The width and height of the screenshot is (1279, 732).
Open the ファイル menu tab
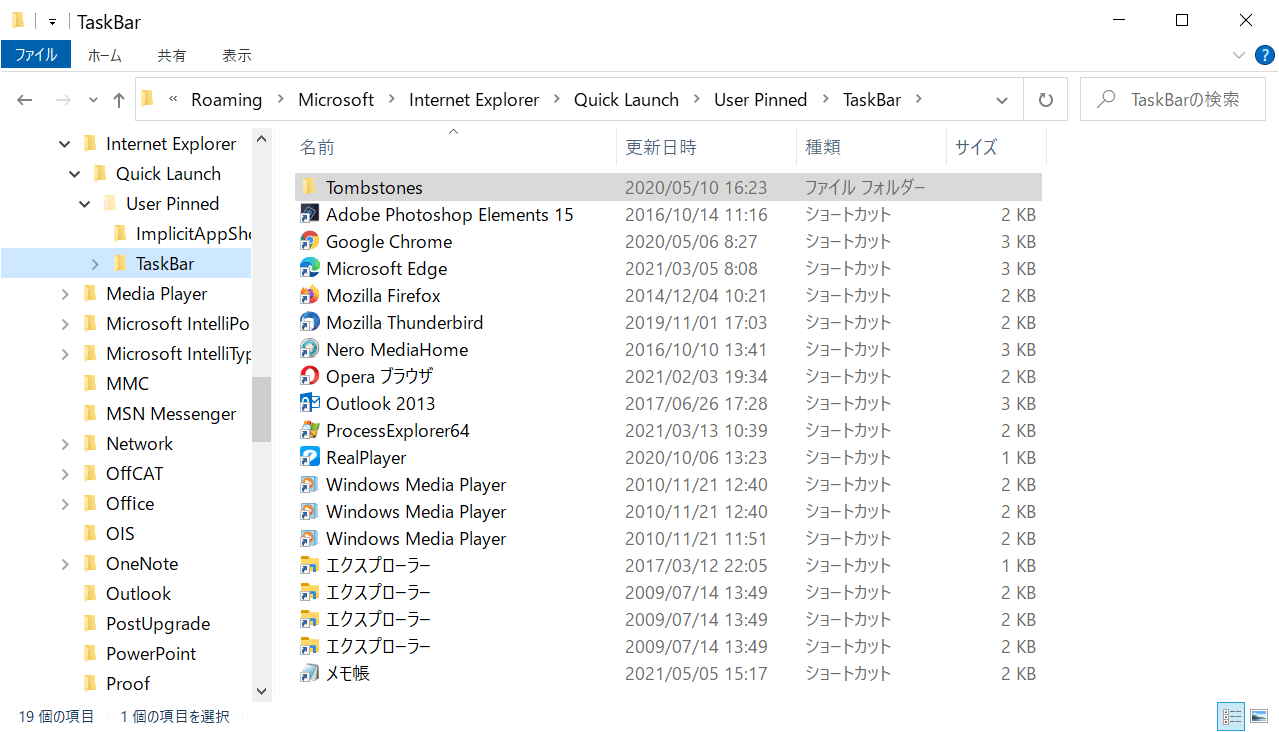(36, 55)
